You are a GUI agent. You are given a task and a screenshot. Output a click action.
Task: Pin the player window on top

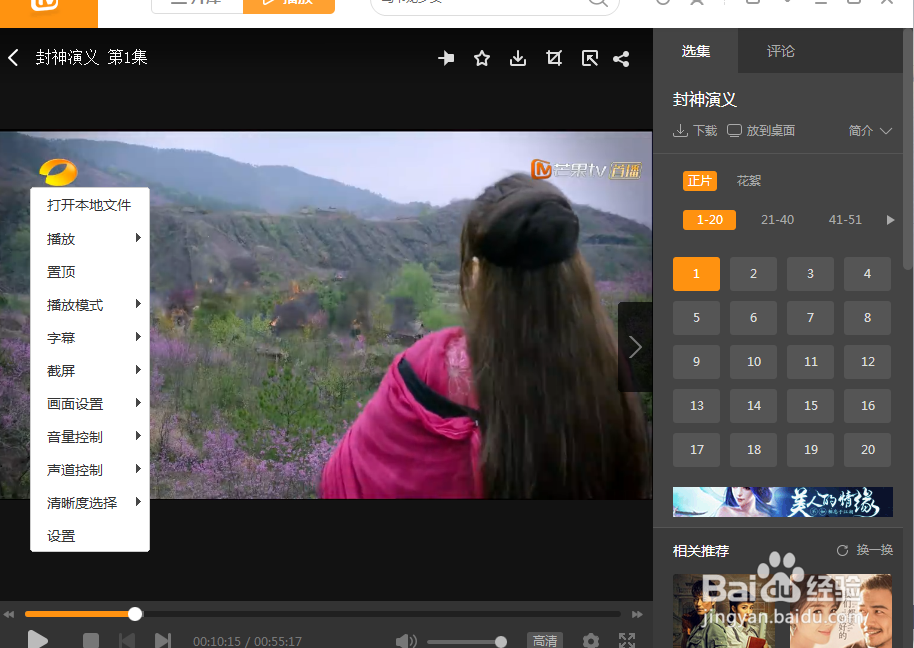pyautogui.click(x=447, y=58)
